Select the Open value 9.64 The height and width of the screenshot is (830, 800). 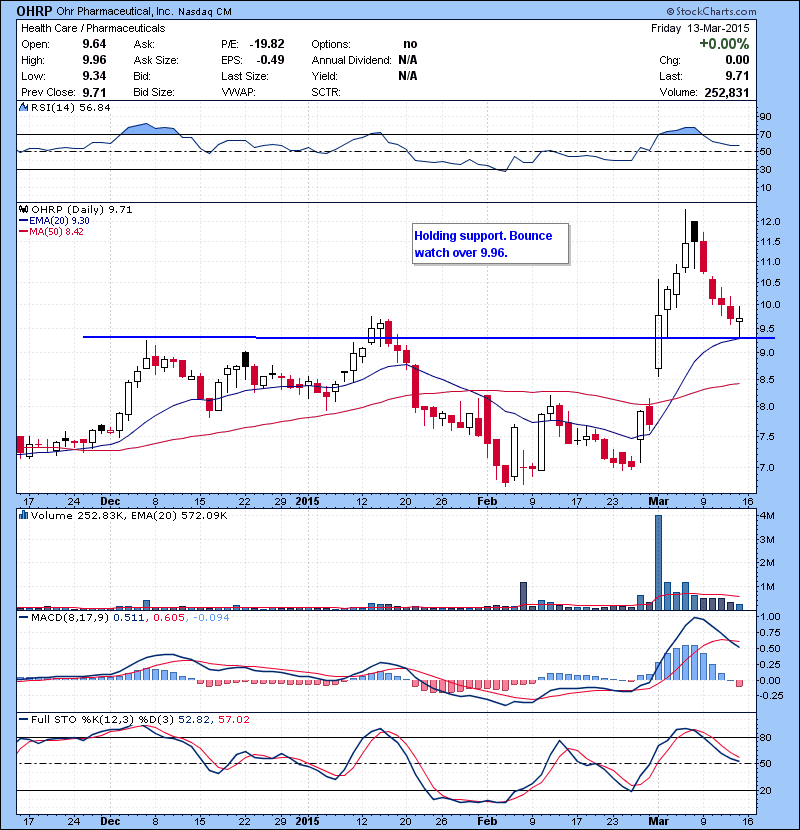pyautogui.click(x=94, y=44)
